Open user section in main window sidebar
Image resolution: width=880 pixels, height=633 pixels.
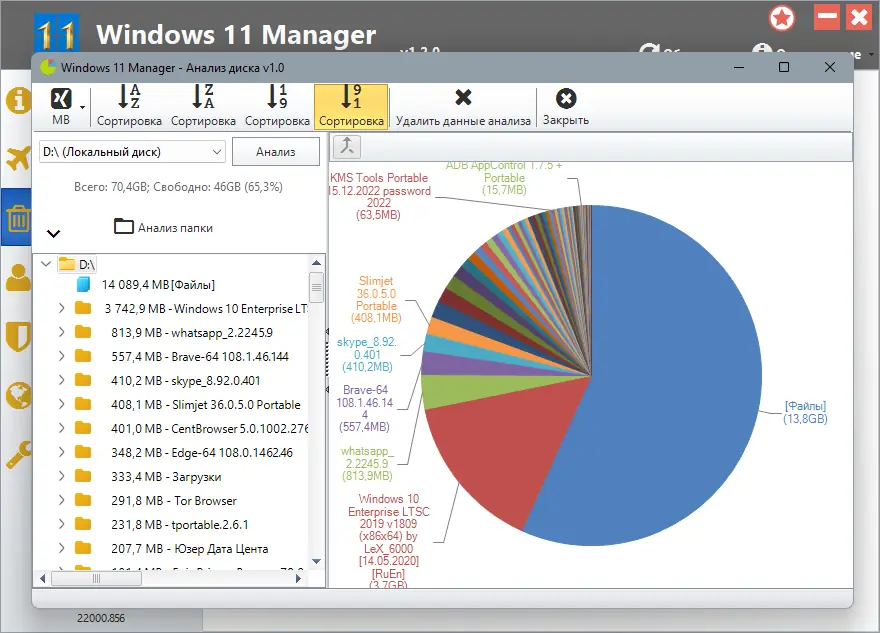18,277
